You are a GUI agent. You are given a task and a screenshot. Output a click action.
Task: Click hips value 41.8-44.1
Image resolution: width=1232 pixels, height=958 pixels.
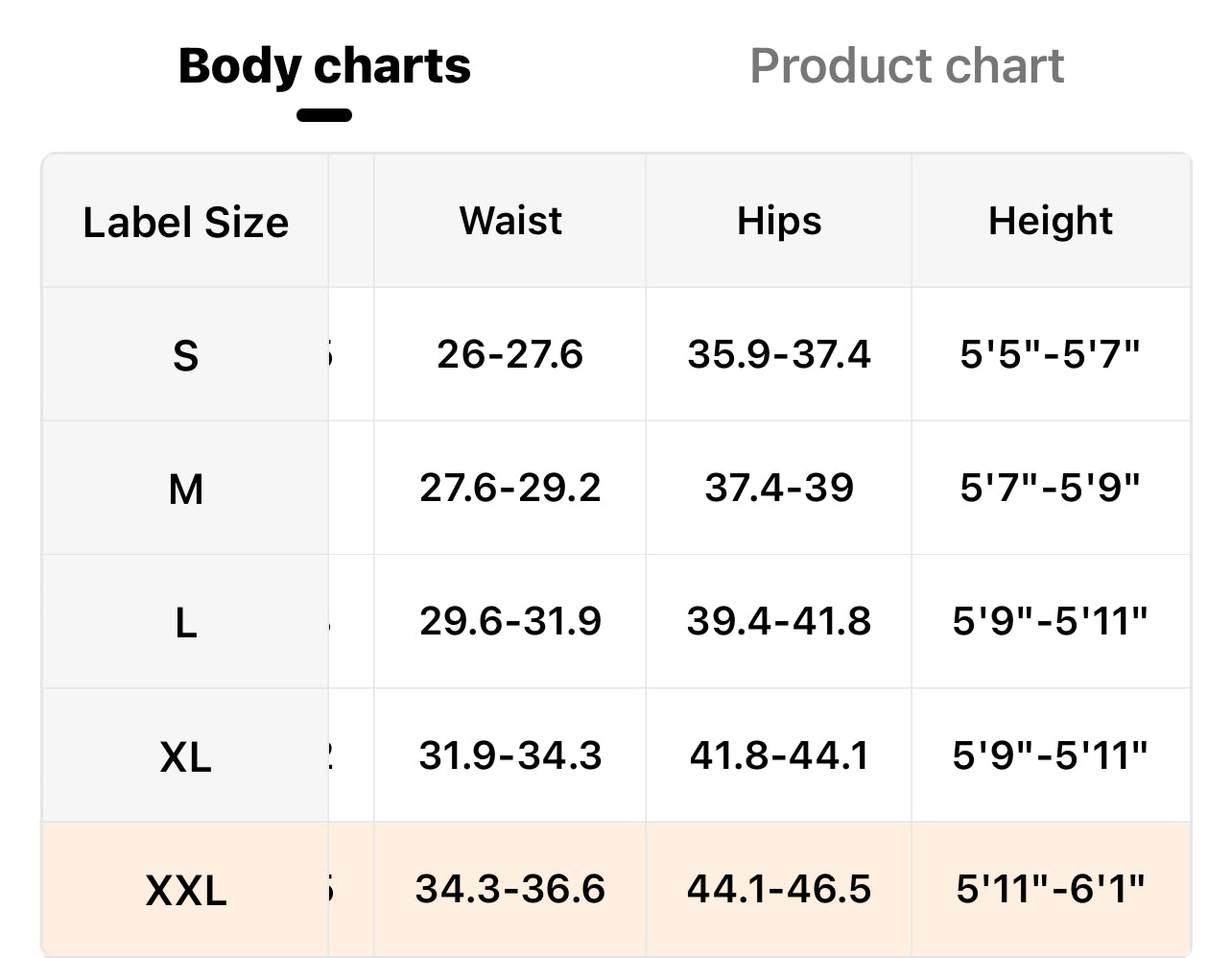[x=779, y=755]
